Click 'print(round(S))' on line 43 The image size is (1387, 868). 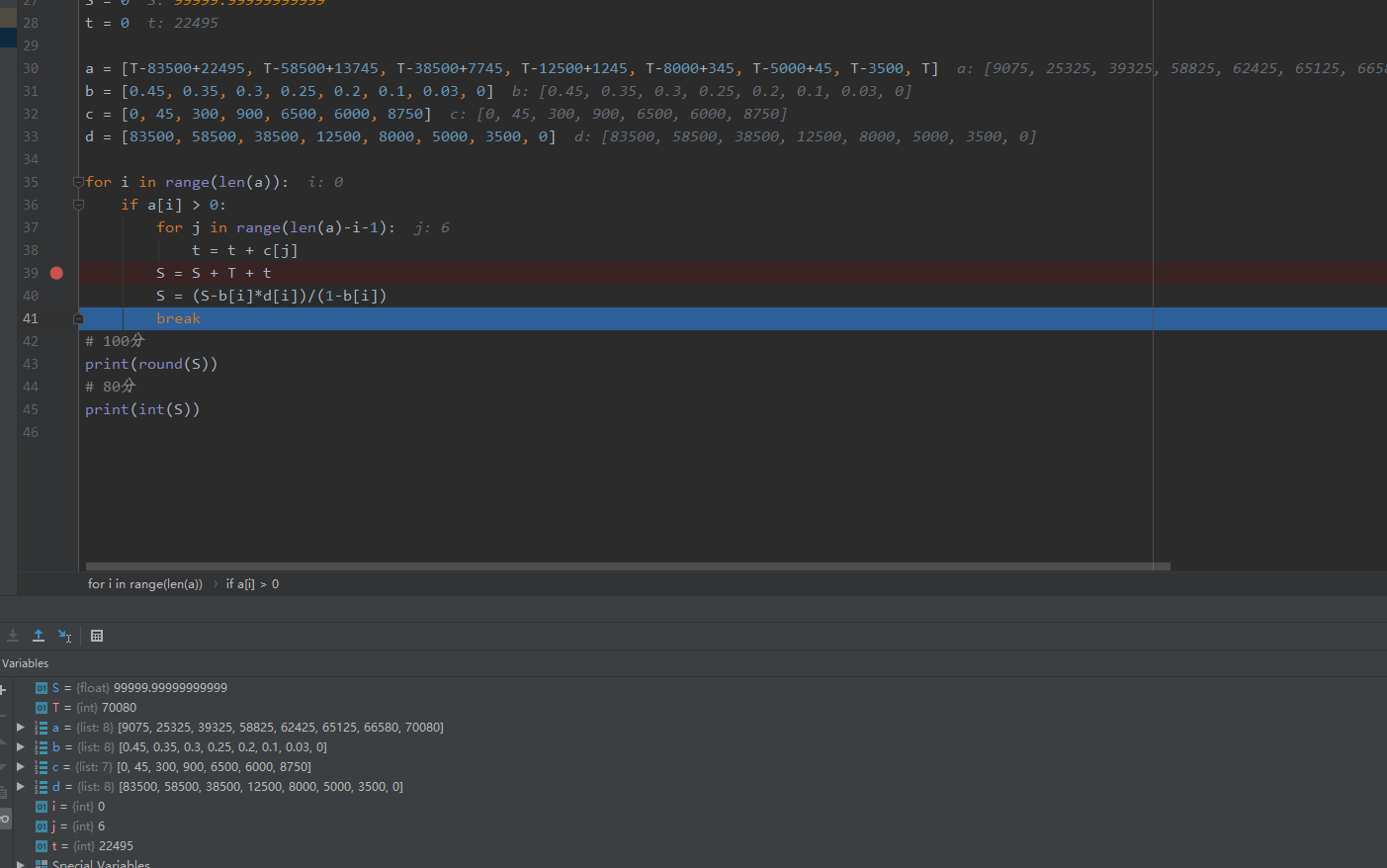tap(151, 364)
